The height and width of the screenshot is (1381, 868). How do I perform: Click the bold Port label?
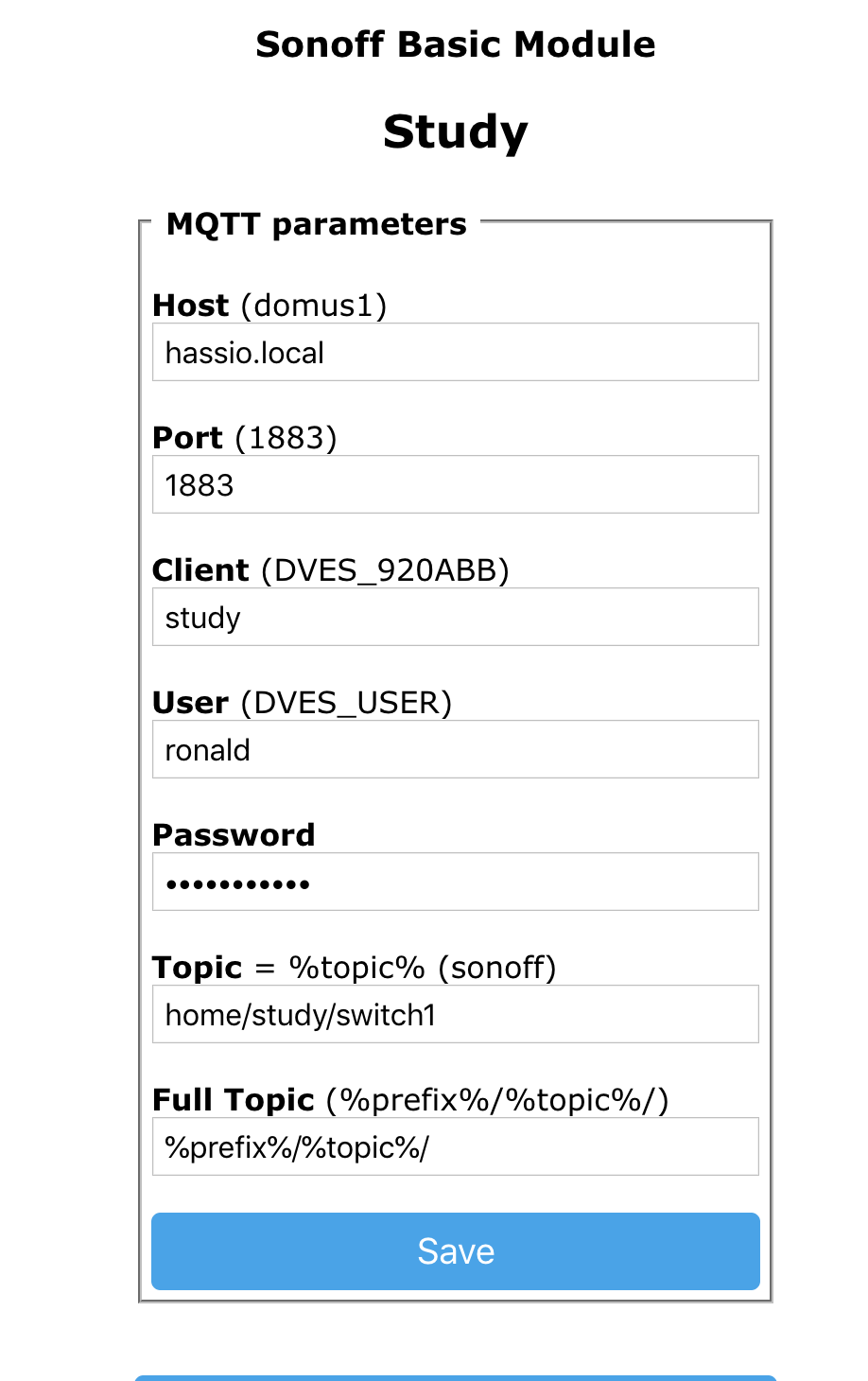click(187, 438)
